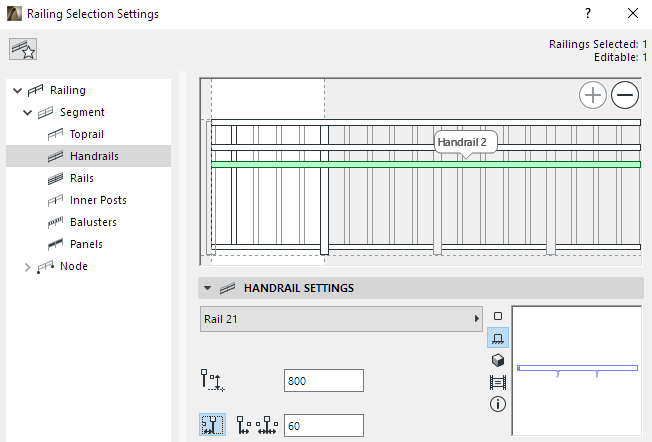Image resolution: width=652 pixels, height=442 pixels.
Task: Select Segment in the tree
Action: 82,112
